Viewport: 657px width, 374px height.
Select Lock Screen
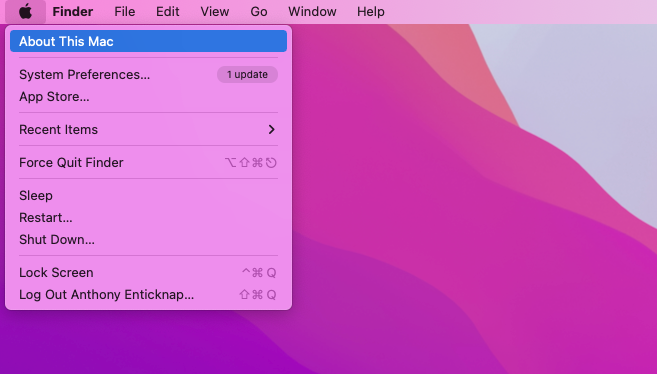148,273
